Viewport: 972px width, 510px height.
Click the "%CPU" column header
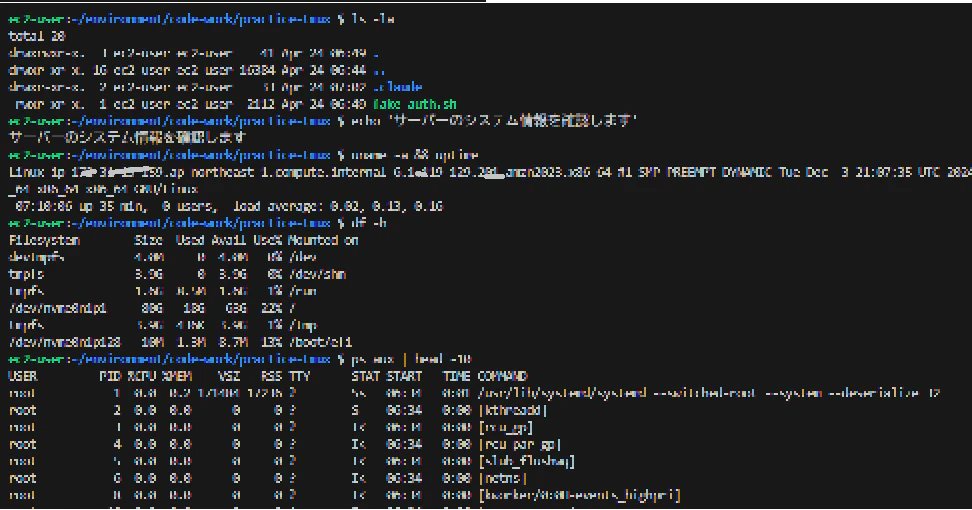pos(141,376)
